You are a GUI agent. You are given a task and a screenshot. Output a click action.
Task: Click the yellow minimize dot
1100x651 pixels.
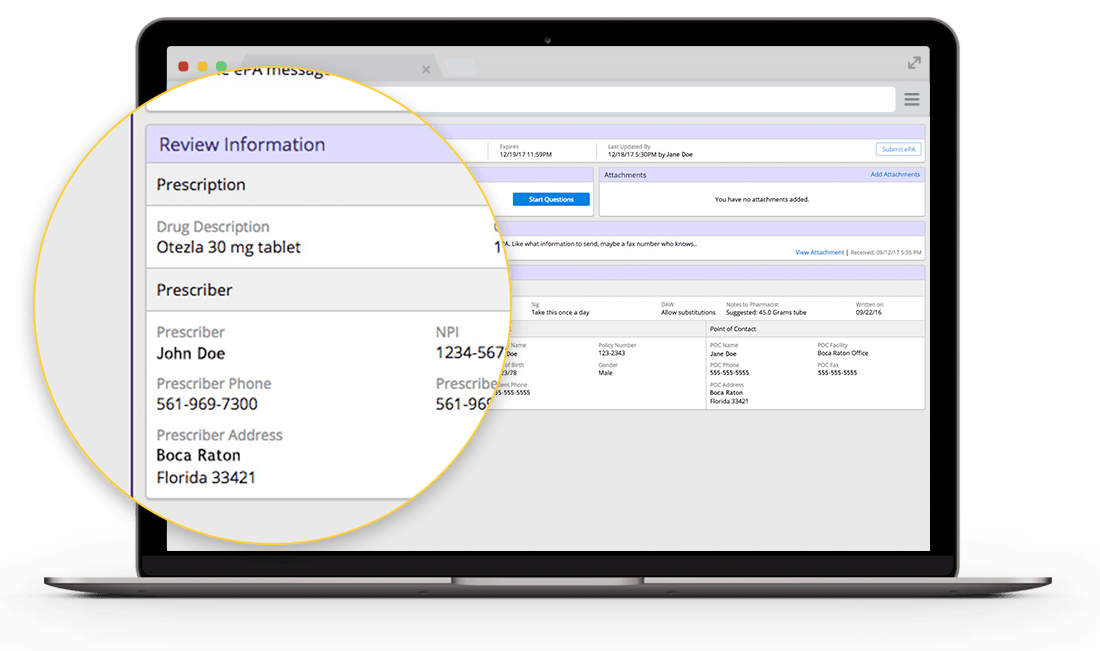[x=202, y=66]
